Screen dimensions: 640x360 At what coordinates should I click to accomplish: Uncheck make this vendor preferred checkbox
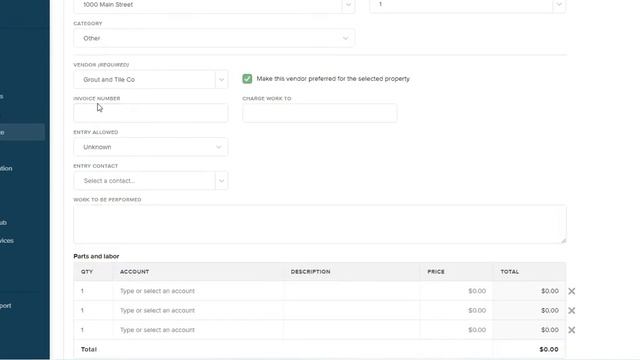[247, 79]
